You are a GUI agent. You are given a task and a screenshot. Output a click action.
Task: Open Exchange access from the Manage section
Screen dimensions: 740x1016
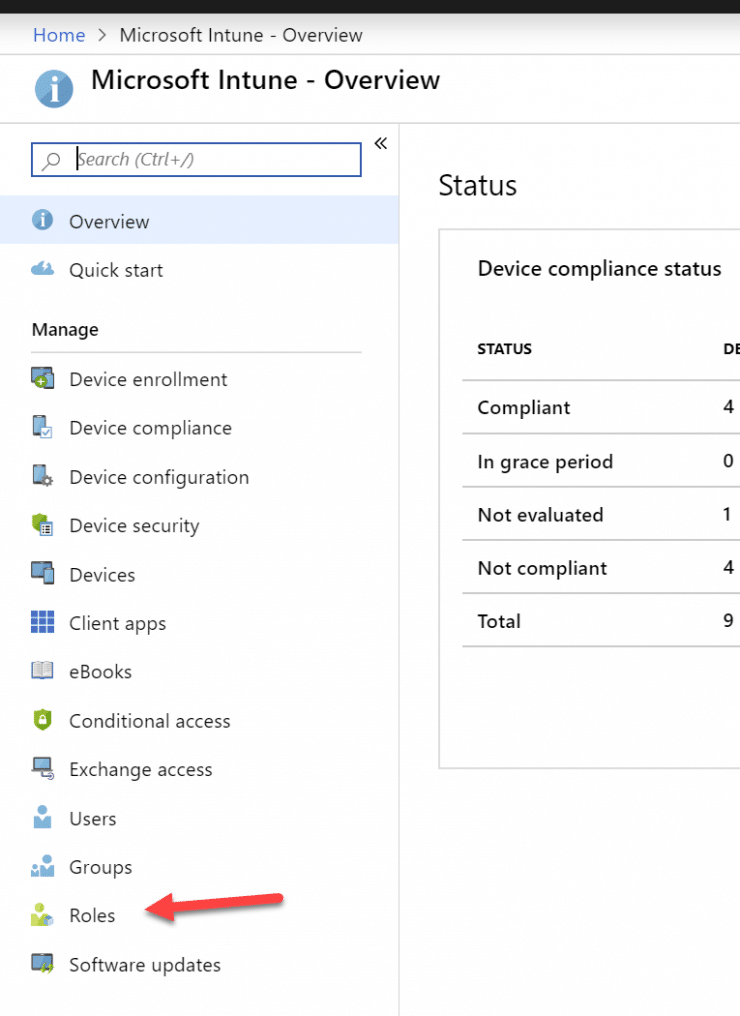pos(140,769)
